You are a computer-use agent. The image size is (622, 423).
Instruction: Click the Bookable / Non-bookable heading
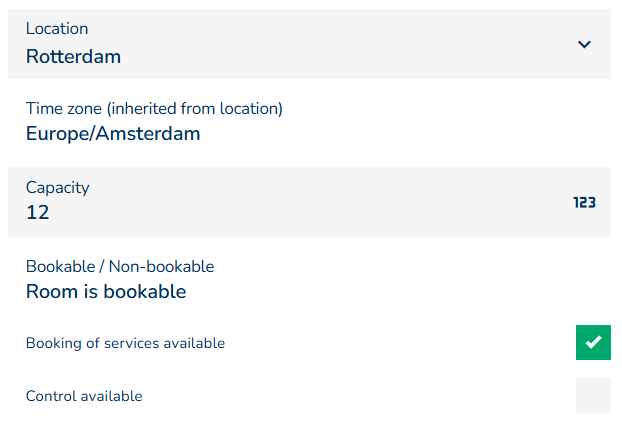(120, 266)
